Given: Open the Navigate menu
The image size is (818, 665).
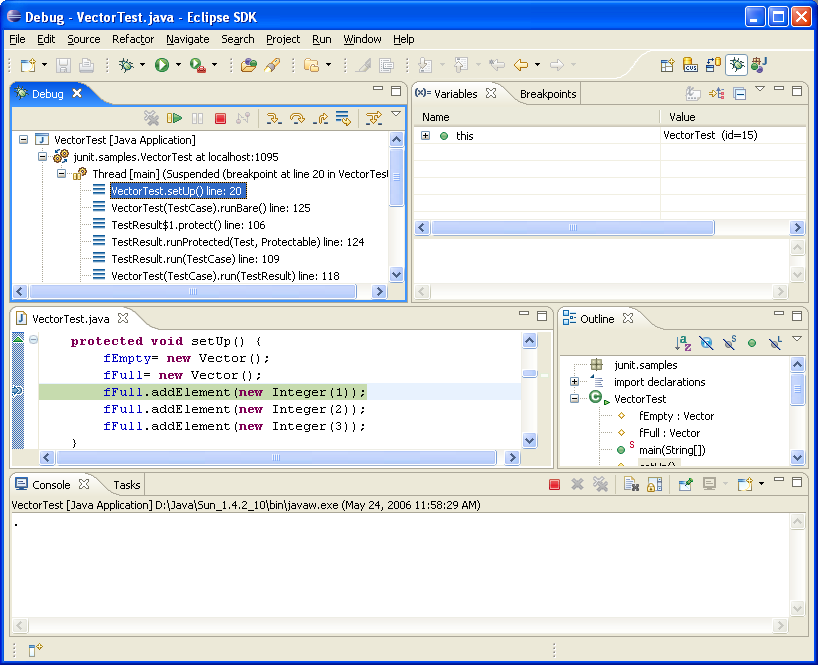Looking at the screenshot, I should (188, 39).
